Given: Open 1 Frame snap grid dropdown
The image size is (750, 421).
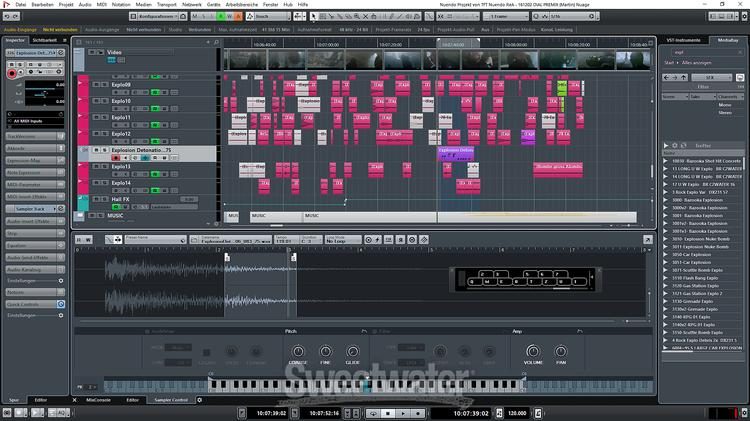Looking at the screenshot, I should pos(505,16).
